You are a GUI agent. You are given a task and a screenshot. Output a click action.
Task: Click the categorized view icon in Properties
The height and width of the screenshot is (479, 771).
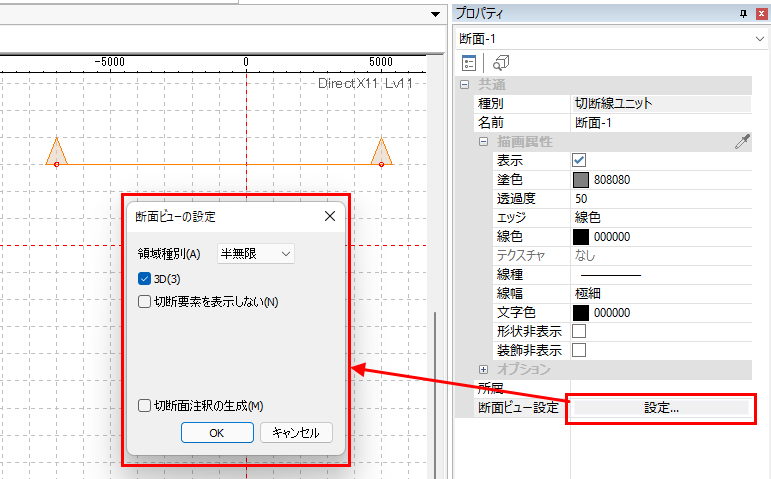click(x=468, y=62)
